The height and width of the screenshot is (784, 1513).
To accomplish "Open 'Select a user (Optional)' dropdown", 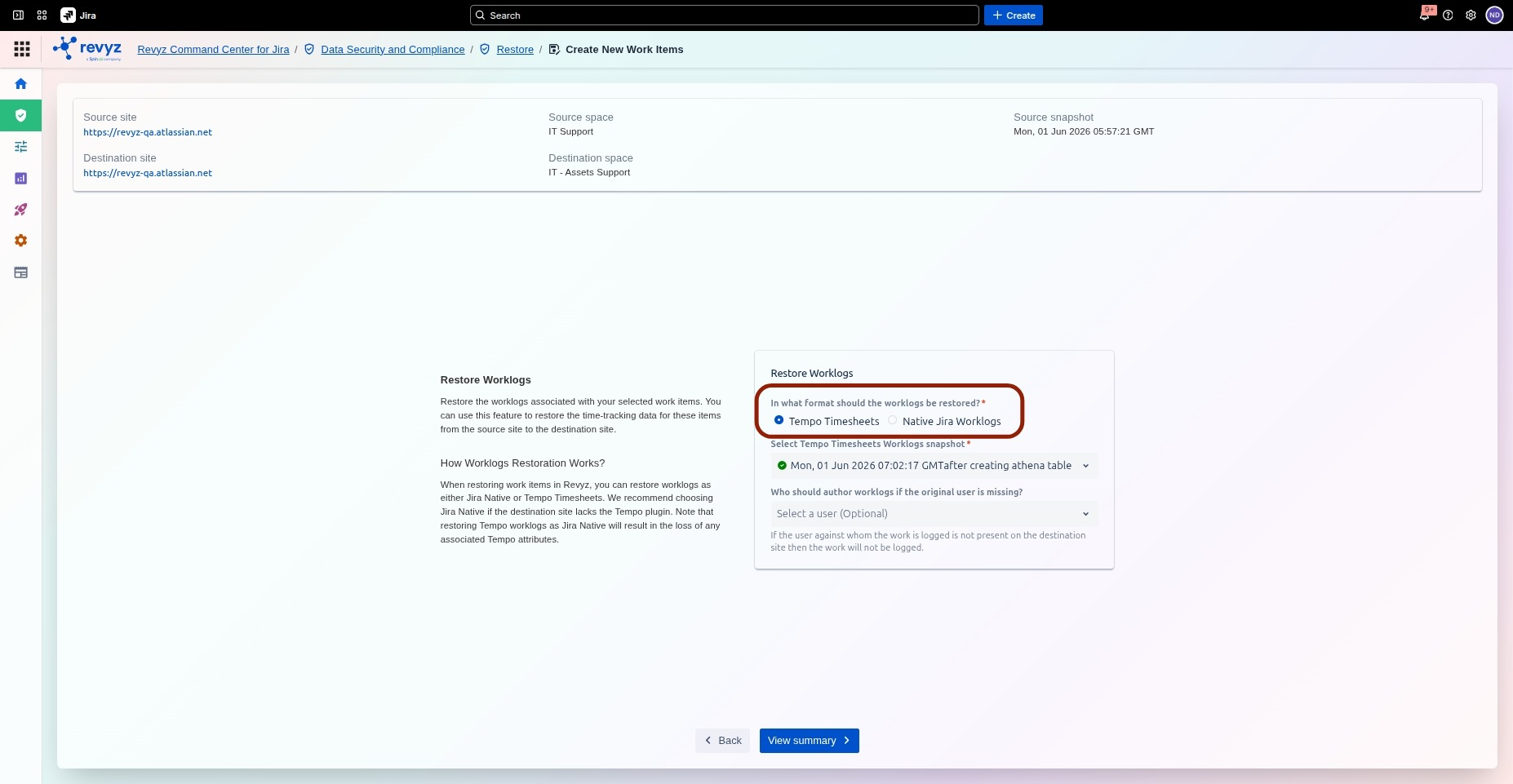I will tap(934, 514).
